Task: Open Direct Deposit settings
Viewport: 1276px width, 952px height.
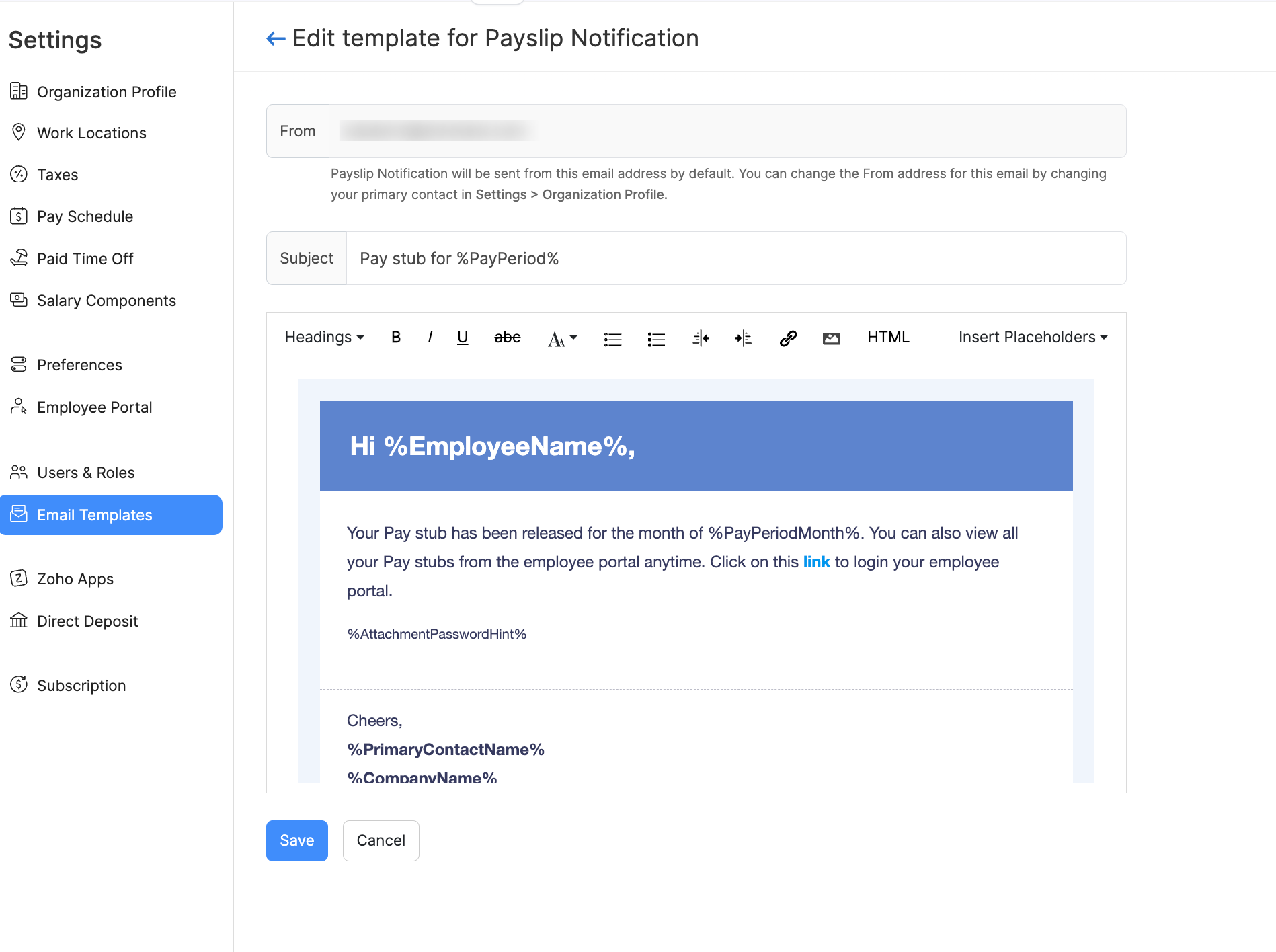Action: pos(87,621)
